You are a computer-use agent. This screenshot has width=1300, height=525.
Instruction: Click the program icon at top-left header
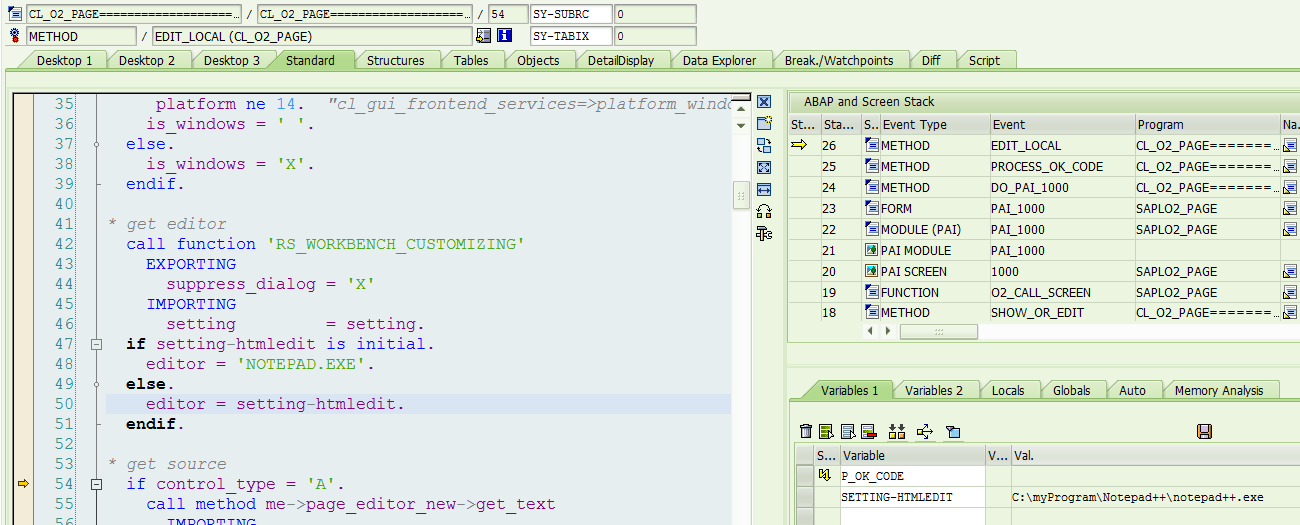[14, 14]
